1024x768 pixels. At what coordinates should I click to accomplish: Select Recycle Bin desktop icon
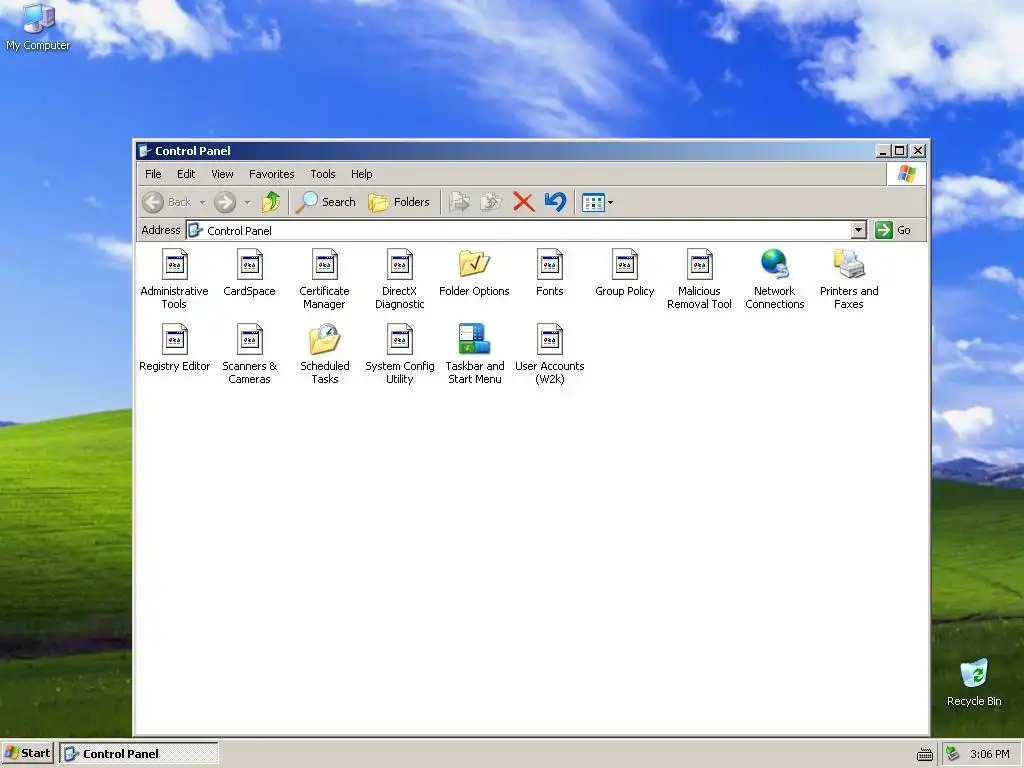(974, 683)
